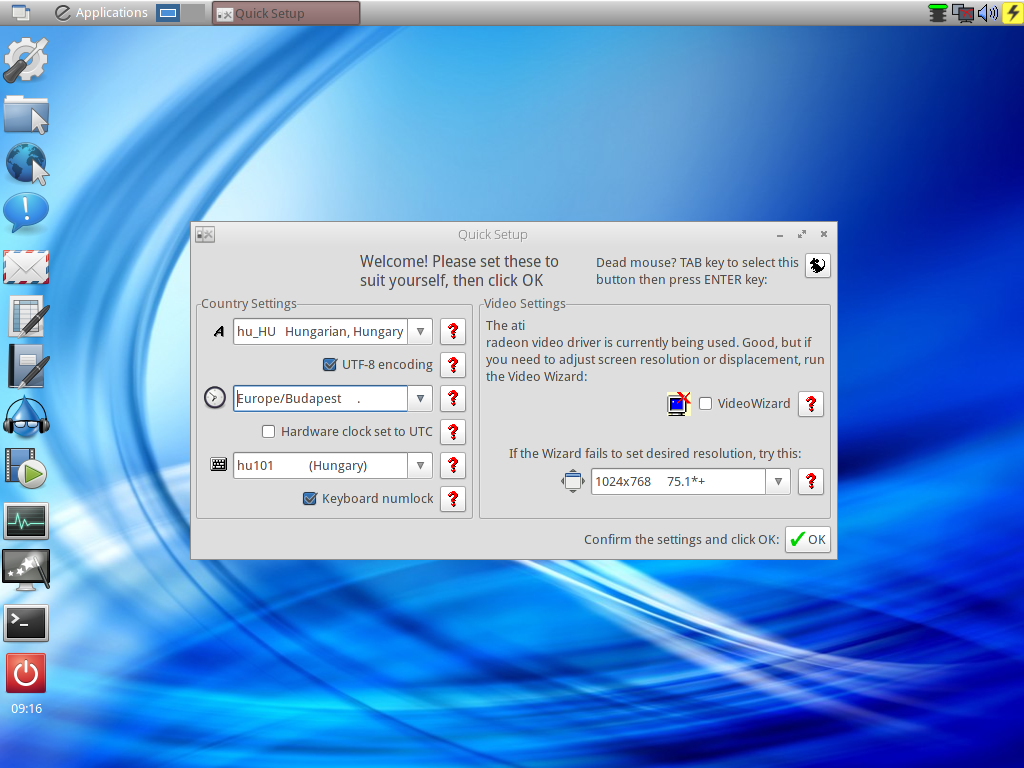The image size is (1024, 768).
Task: Tick the VideoWizard checkbox
Action: (x=705, y=404)
